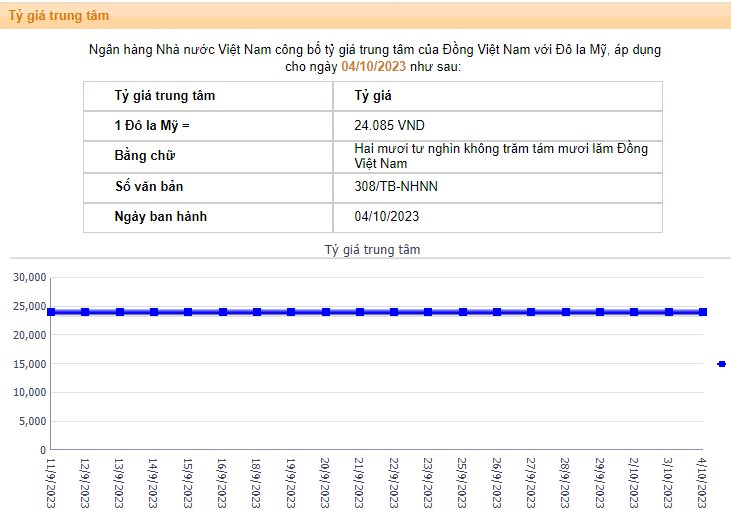The height and width of the screenshot is (523, 731).
Task: Click the chart data point for 16/9/2023
Action: 223,312
